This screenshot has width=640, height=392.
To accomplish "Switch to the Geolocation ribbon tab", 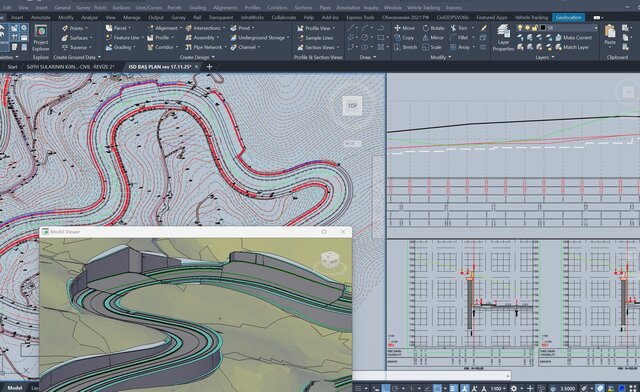I will (x=568, y=18).
